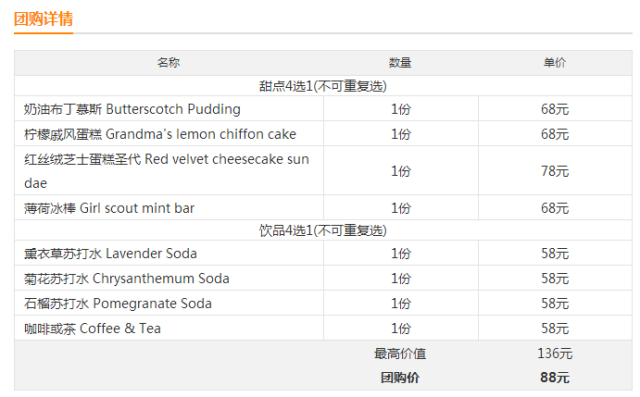Click the 136元 highest value amount
Screen dimensions: 640x397
pos(555,353)
